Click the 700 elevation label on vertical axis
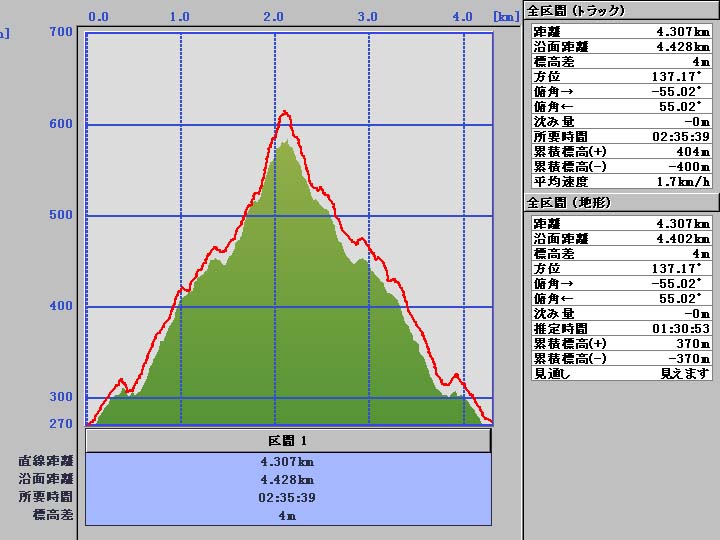Screen dimensions: 720x540 pyautogui.click(x=60, y=32)
